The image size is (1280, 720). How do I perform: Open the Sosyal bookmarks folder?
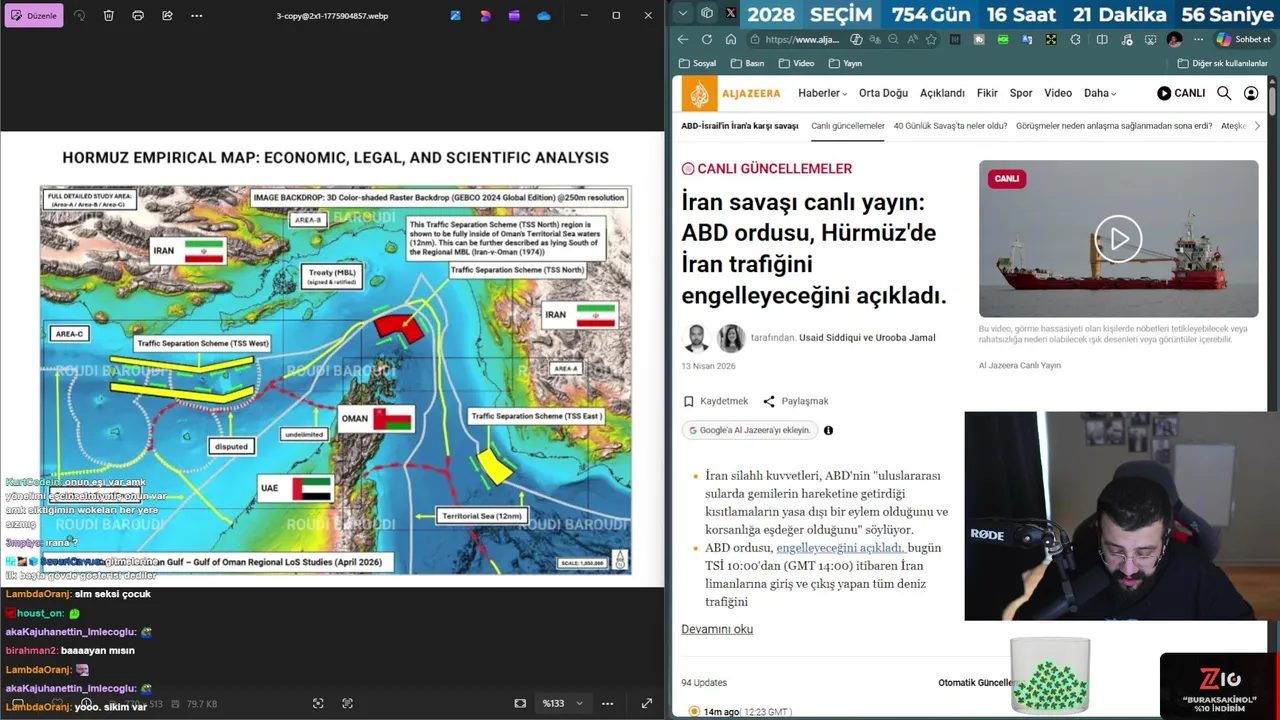click(698, 63)
